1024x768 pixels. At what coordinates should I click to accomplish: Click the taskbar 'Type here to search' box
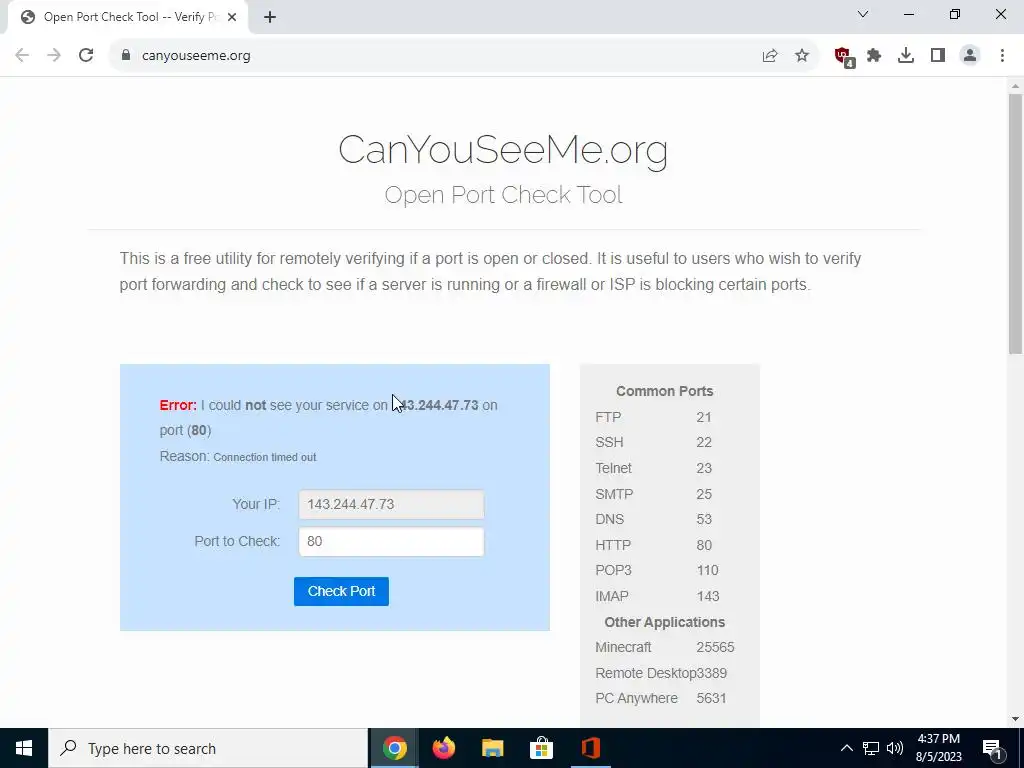tap(208, 748)
